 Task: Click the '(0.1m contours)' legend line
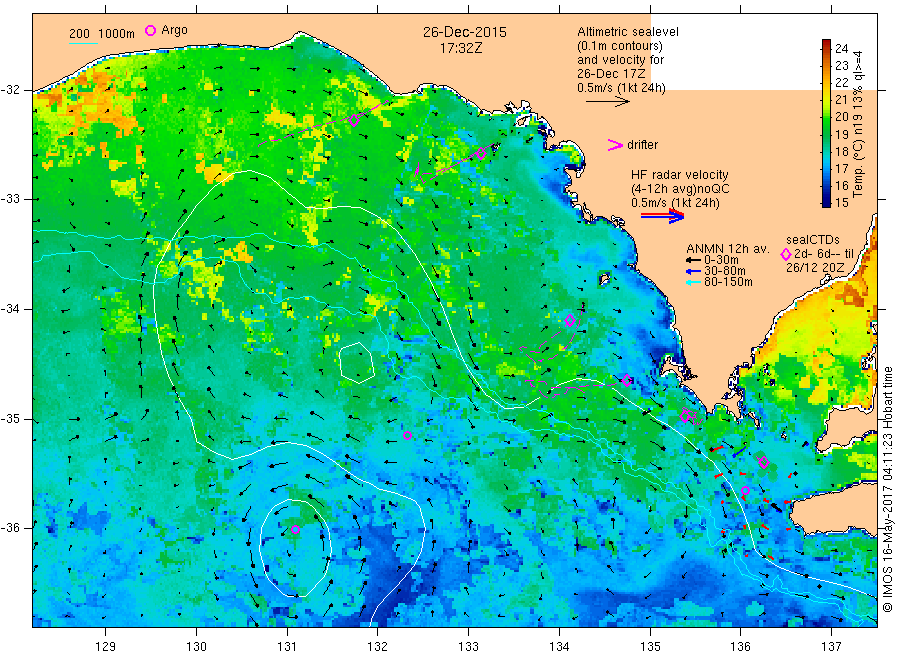pos(620,46)
